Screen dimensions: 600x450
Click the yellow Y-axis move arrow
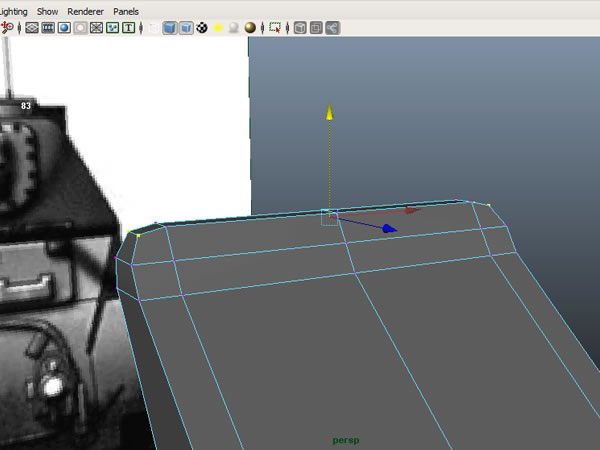point(329,114)
